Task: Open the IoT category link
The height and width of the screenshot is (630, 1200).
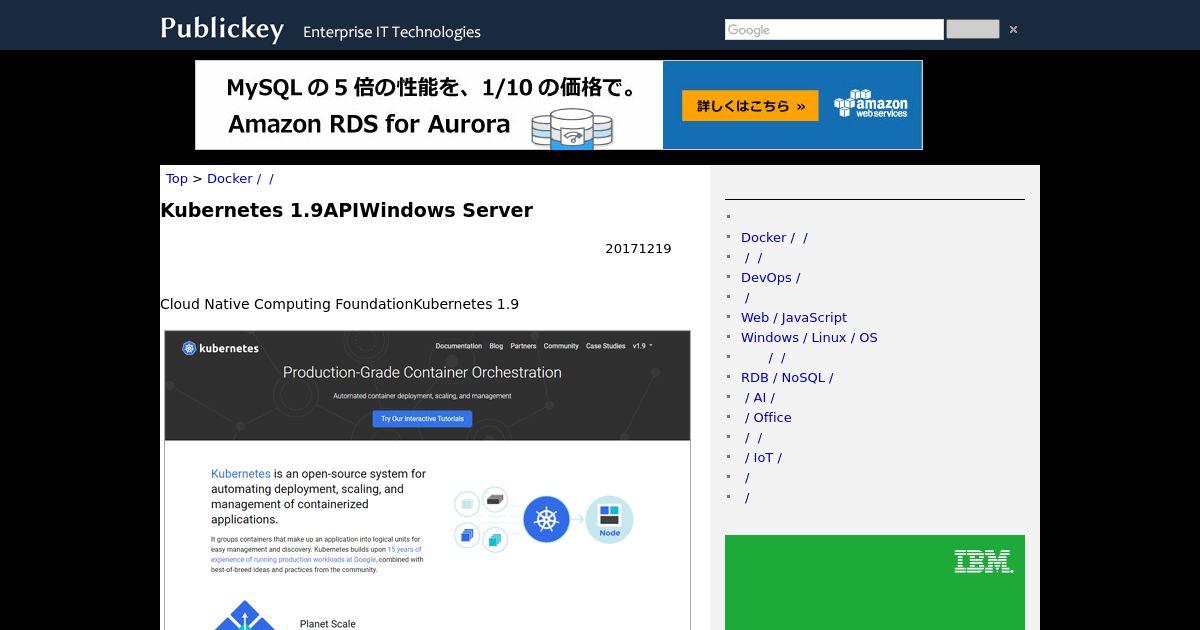Action: tap(764, 457)
